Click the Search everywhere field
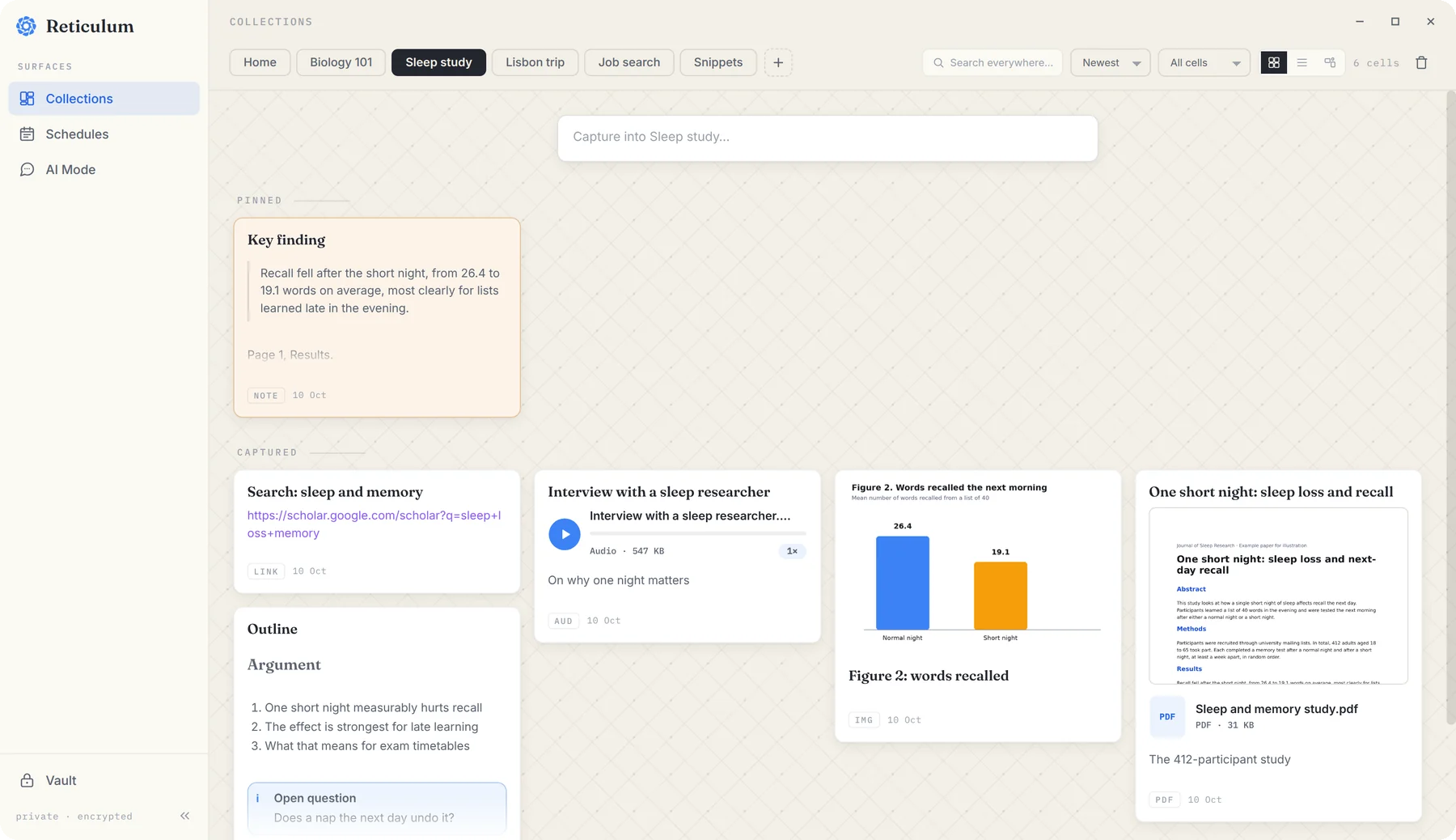This screenshot has width=1456, height=840. coord(993,62)
